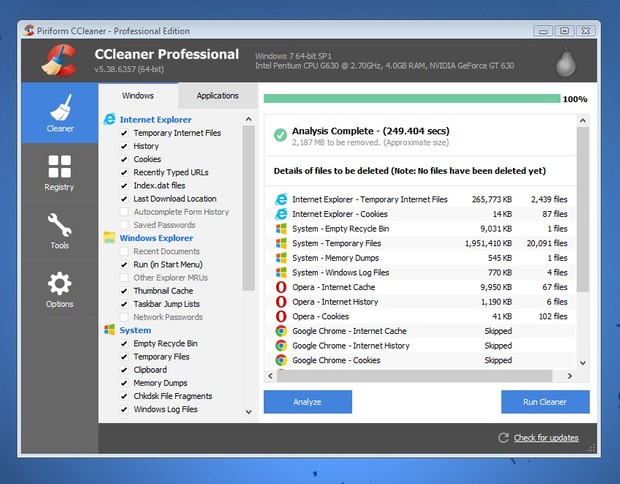
Task: Click Windows icon beside Windows Log Files result
Action: pos(281,272)
